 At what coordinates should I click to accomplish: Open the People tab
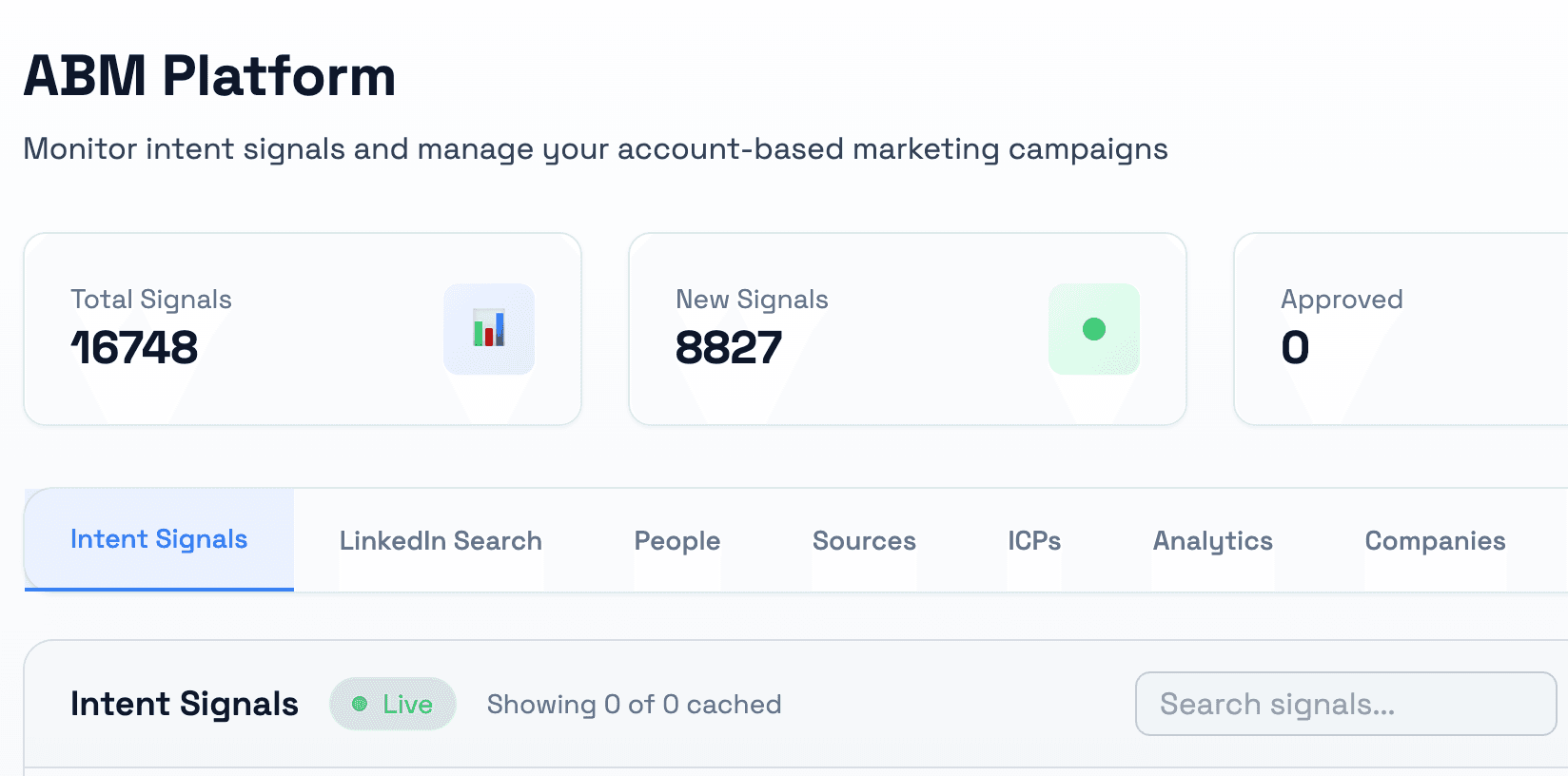pos(676,540)
